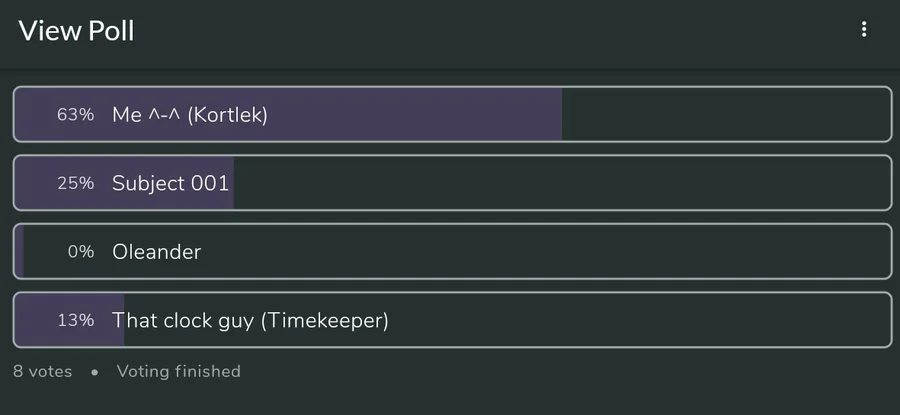Viewport: 900px width, 415px height.
Task: Click the unfilled part of Kortlek bar
Action: [725, 115]
